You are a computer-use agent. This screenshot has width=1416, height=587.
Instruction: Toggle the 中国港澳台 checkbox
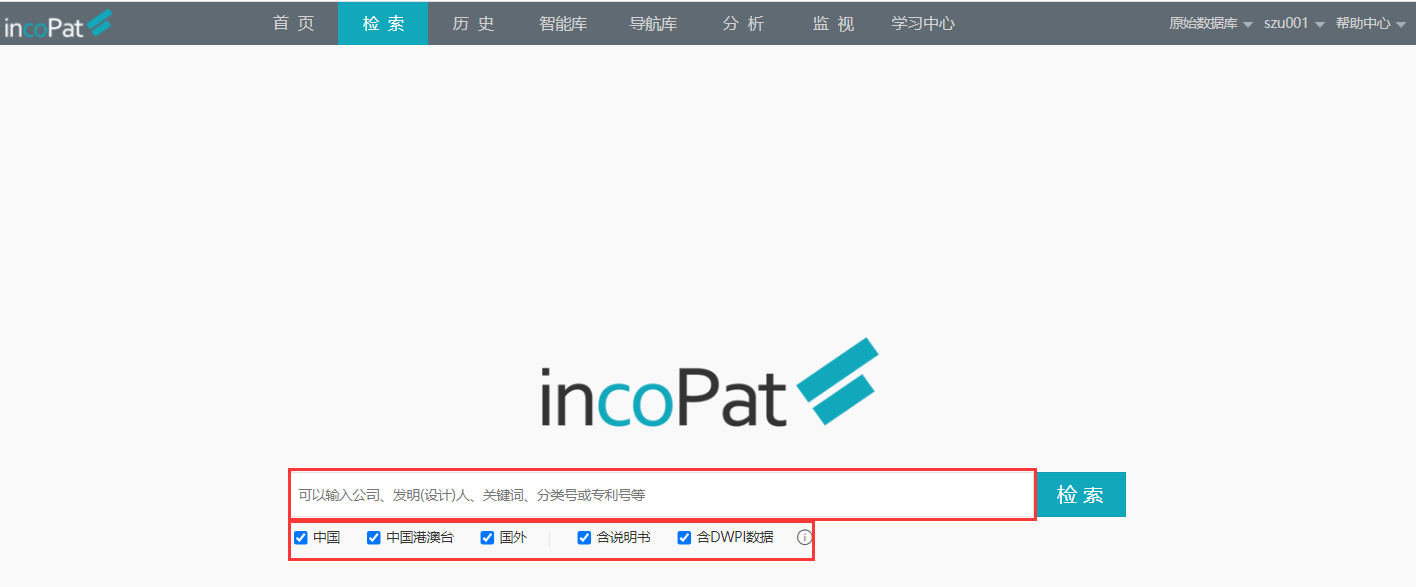374,538
